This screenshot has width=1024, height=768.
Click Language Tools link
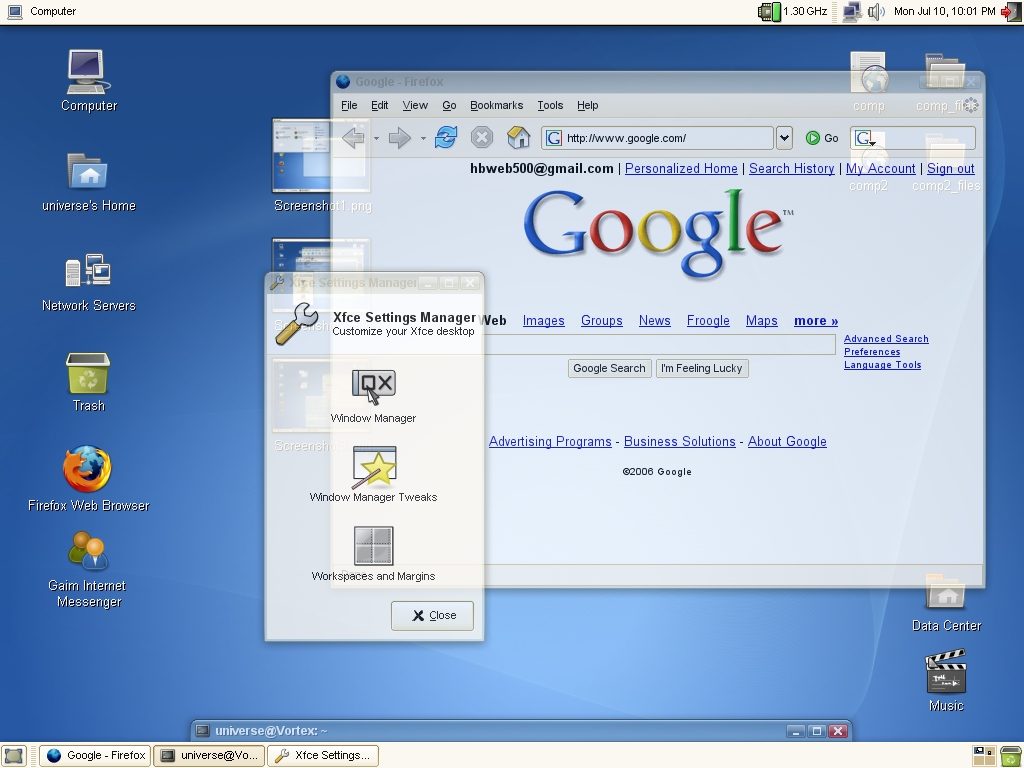coord(882,364)
